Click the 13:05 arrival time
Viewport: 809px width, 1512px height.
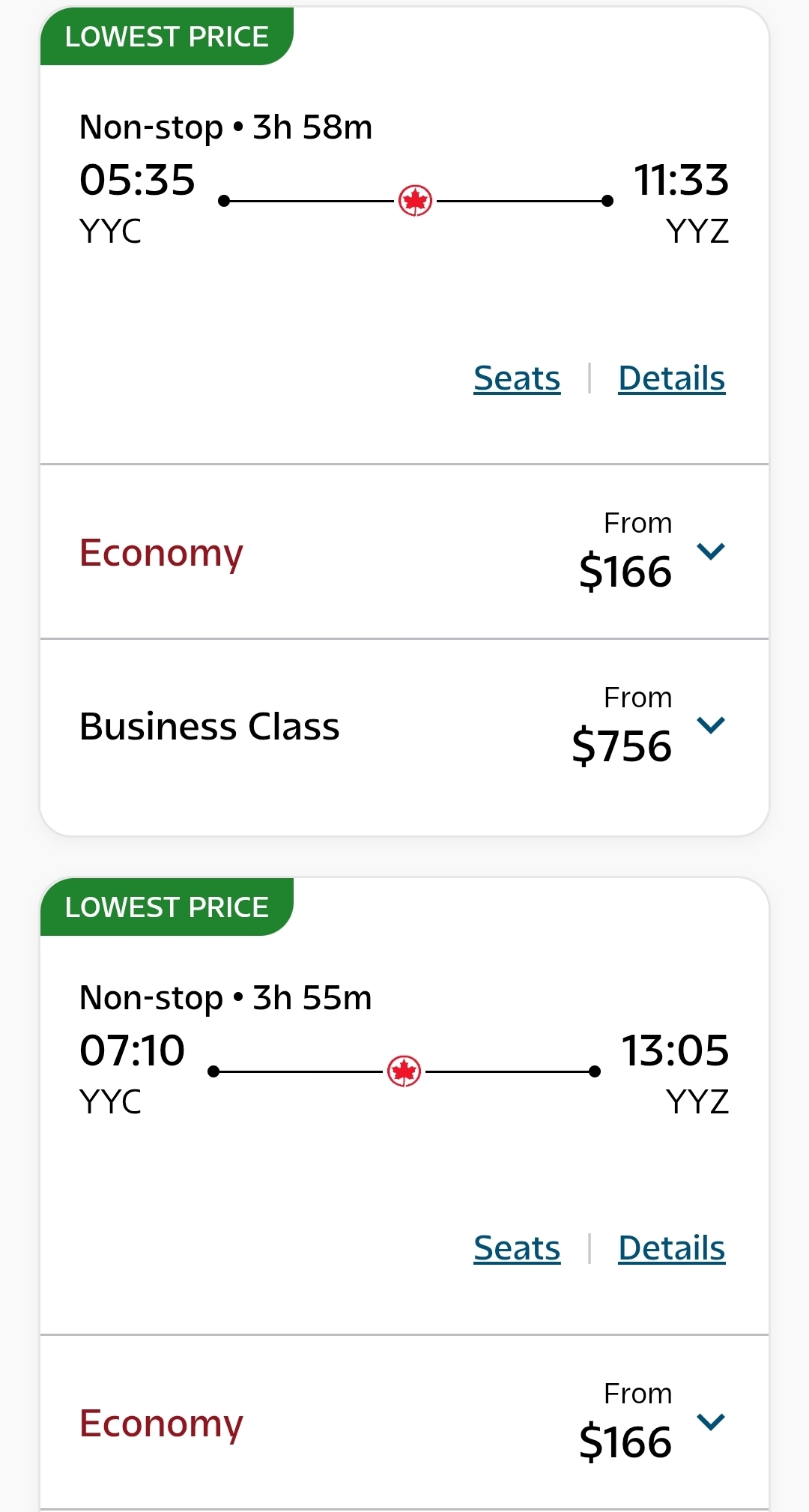coord(675,1050)
